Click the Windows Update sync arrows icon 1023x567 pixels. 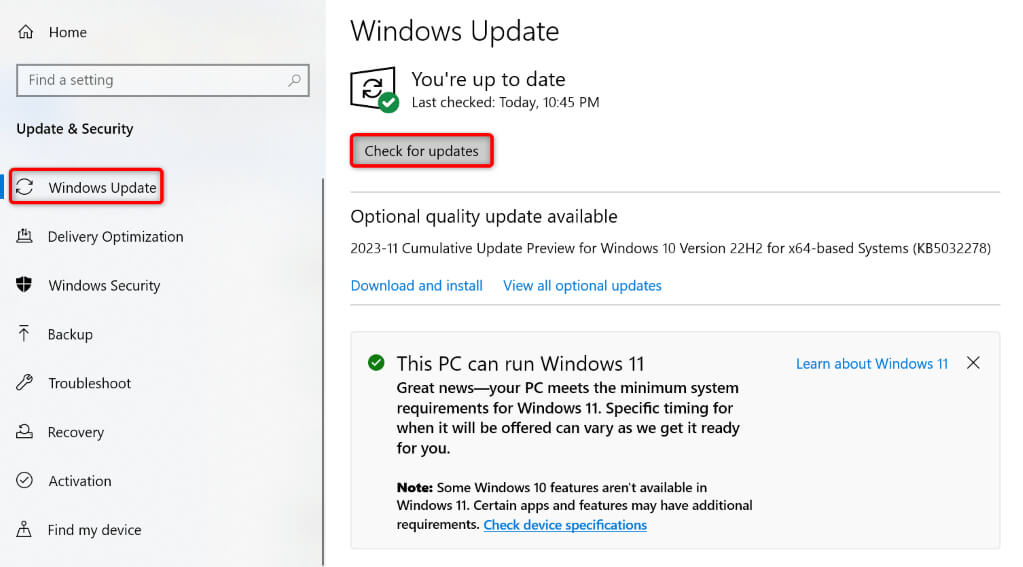(x=25, y=187)
